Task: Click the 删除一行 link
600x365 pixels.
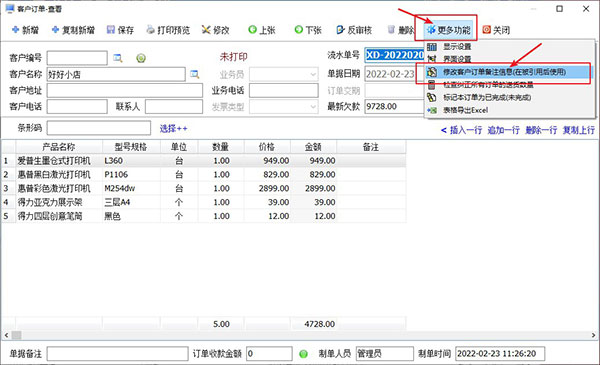Action: coord(541,130)
